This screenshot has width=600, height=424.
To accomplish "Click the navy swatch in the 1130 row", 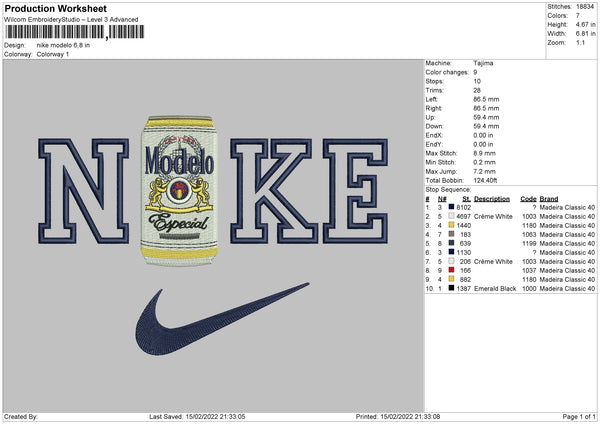I will point(451,252).
